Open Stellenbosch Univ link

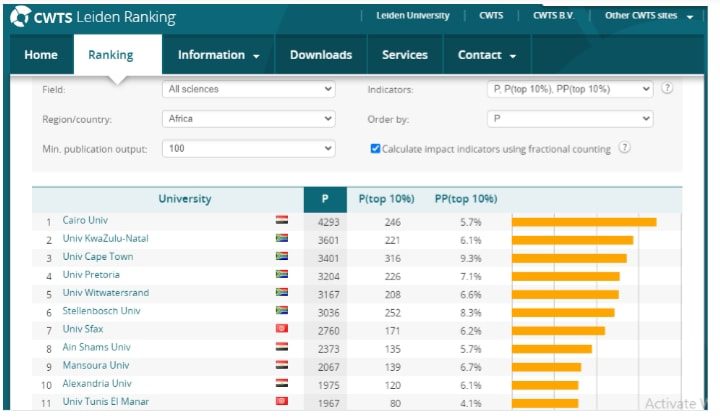[101, 311]
